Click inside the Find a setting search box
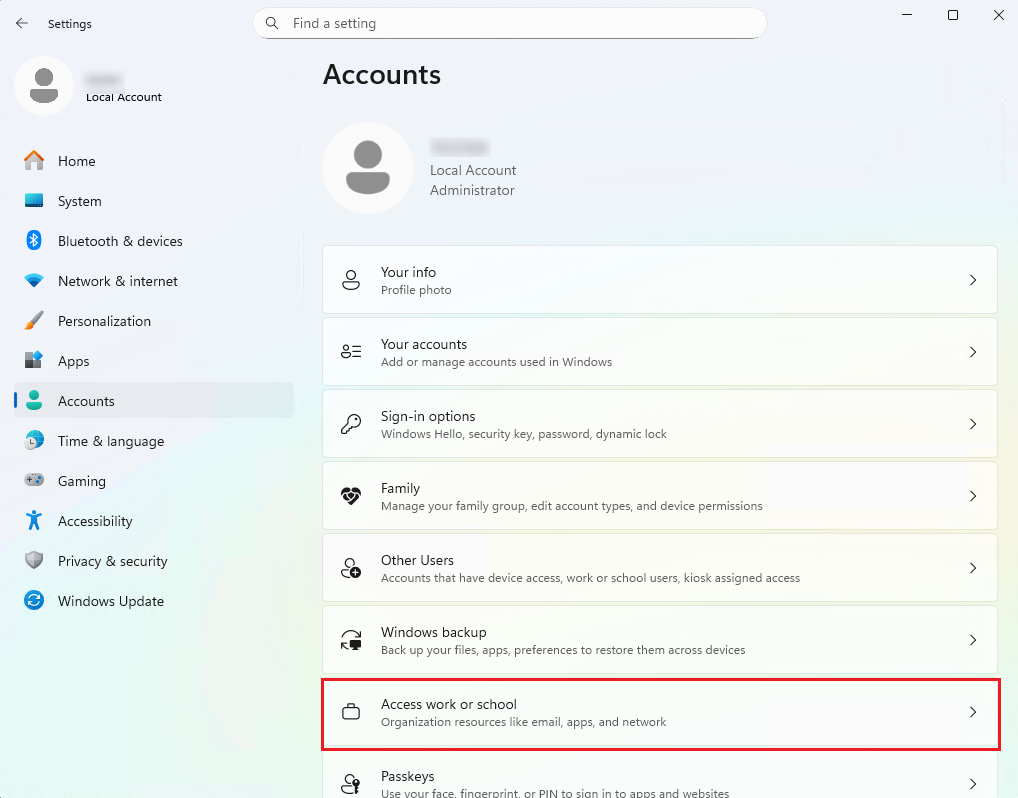This screenshot has height=798, width=1018. [510, 23]
